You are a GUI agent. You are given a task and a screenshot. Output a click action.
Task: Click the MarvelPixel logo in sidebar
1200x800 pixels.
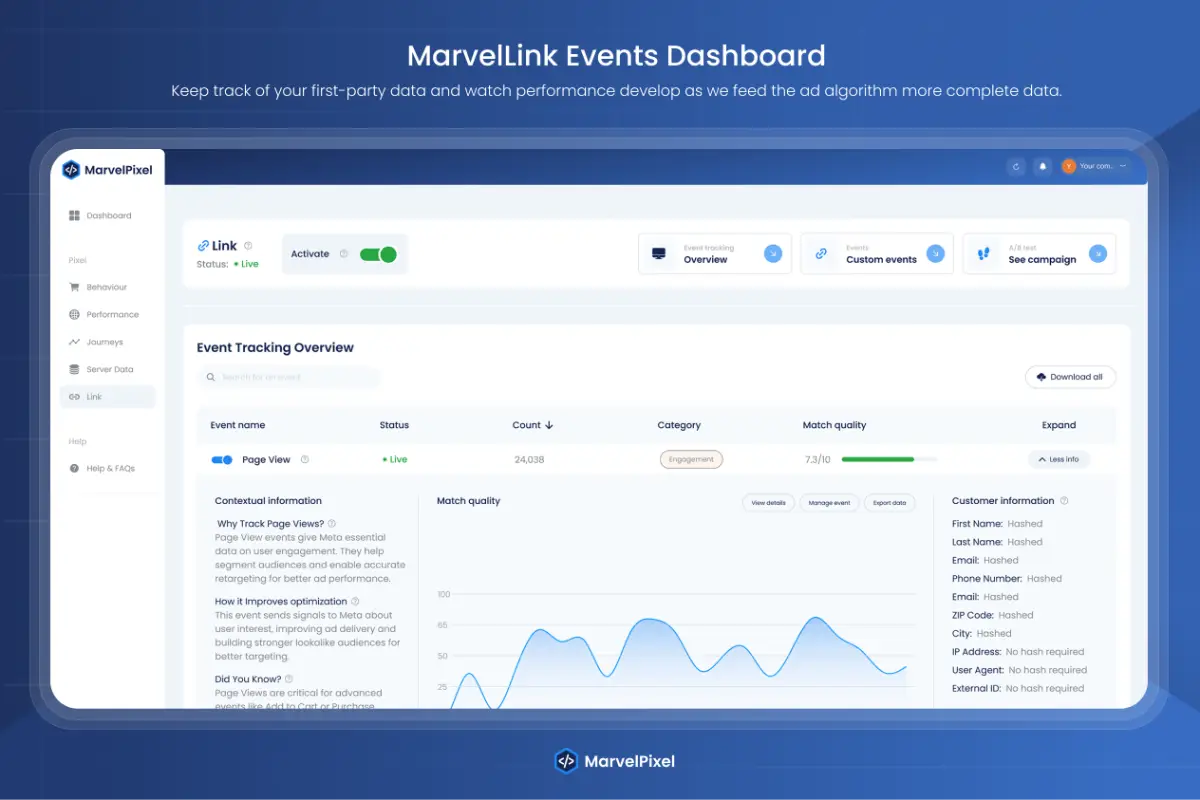tap(108, 170)
